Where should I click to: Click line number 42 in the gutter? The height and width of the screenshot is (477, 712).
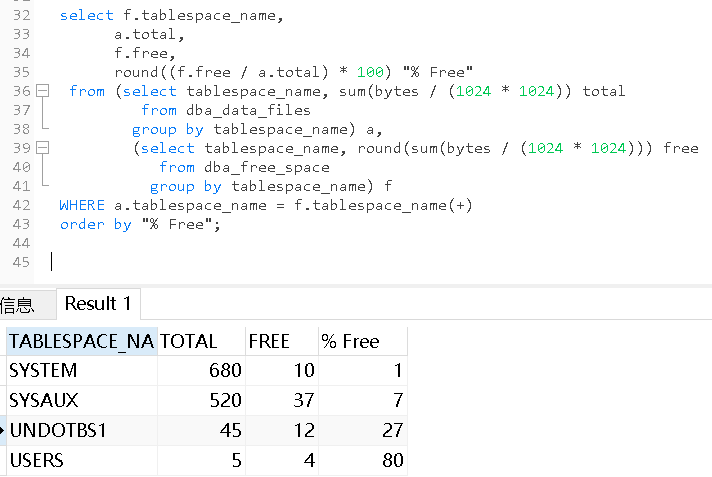(x=22, y=205)
